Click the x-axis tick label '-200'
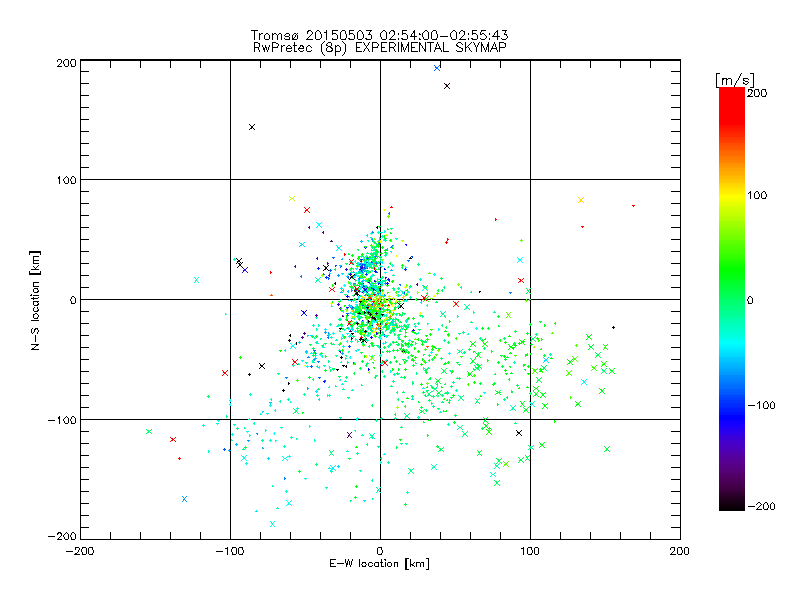 coord(80,551)
